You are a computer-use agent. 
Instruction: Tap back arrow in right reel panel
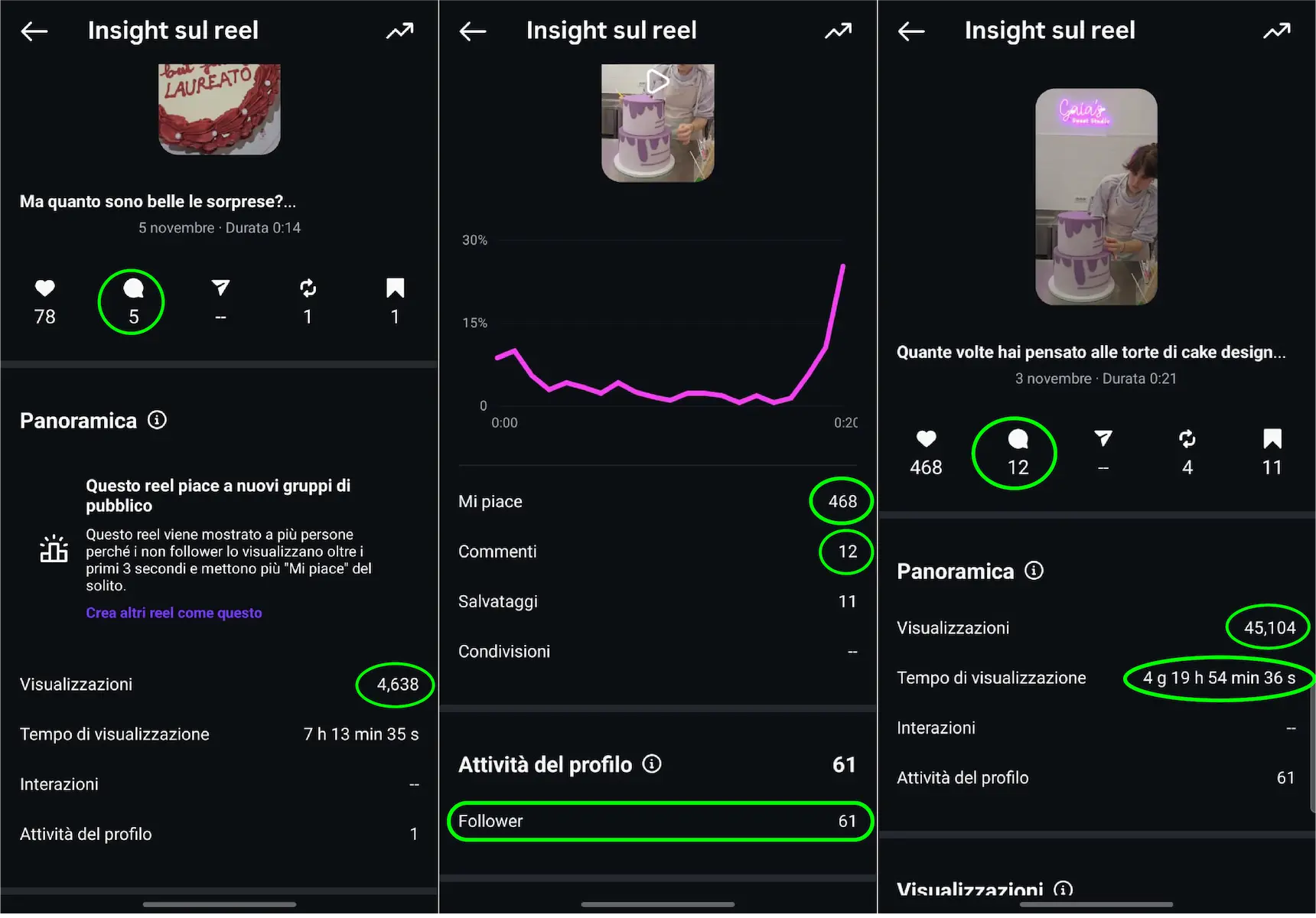point(911,31)
